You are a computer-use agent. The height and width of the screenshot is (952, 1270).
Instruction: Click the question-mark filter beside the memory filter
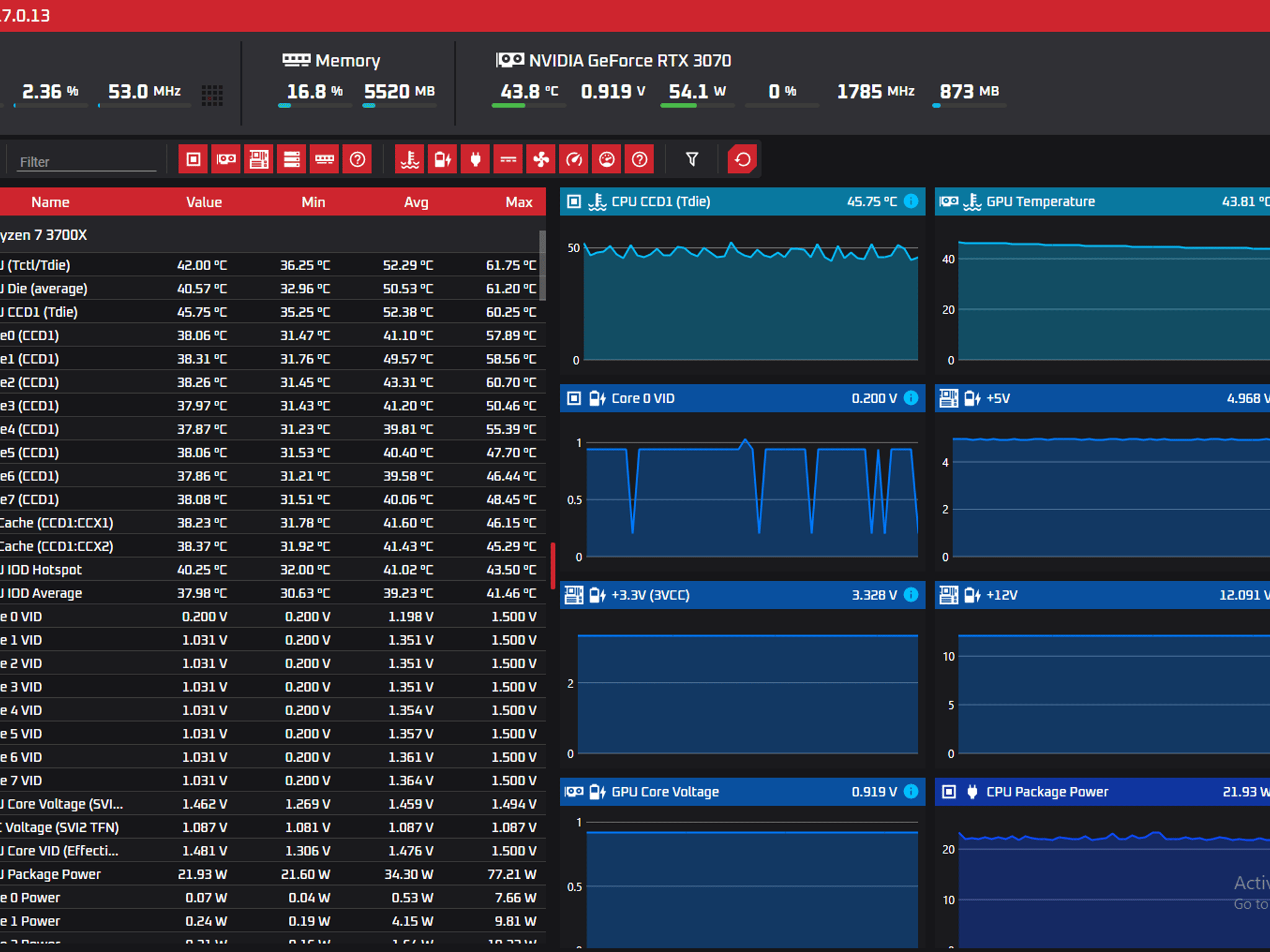tap(357, 160)
